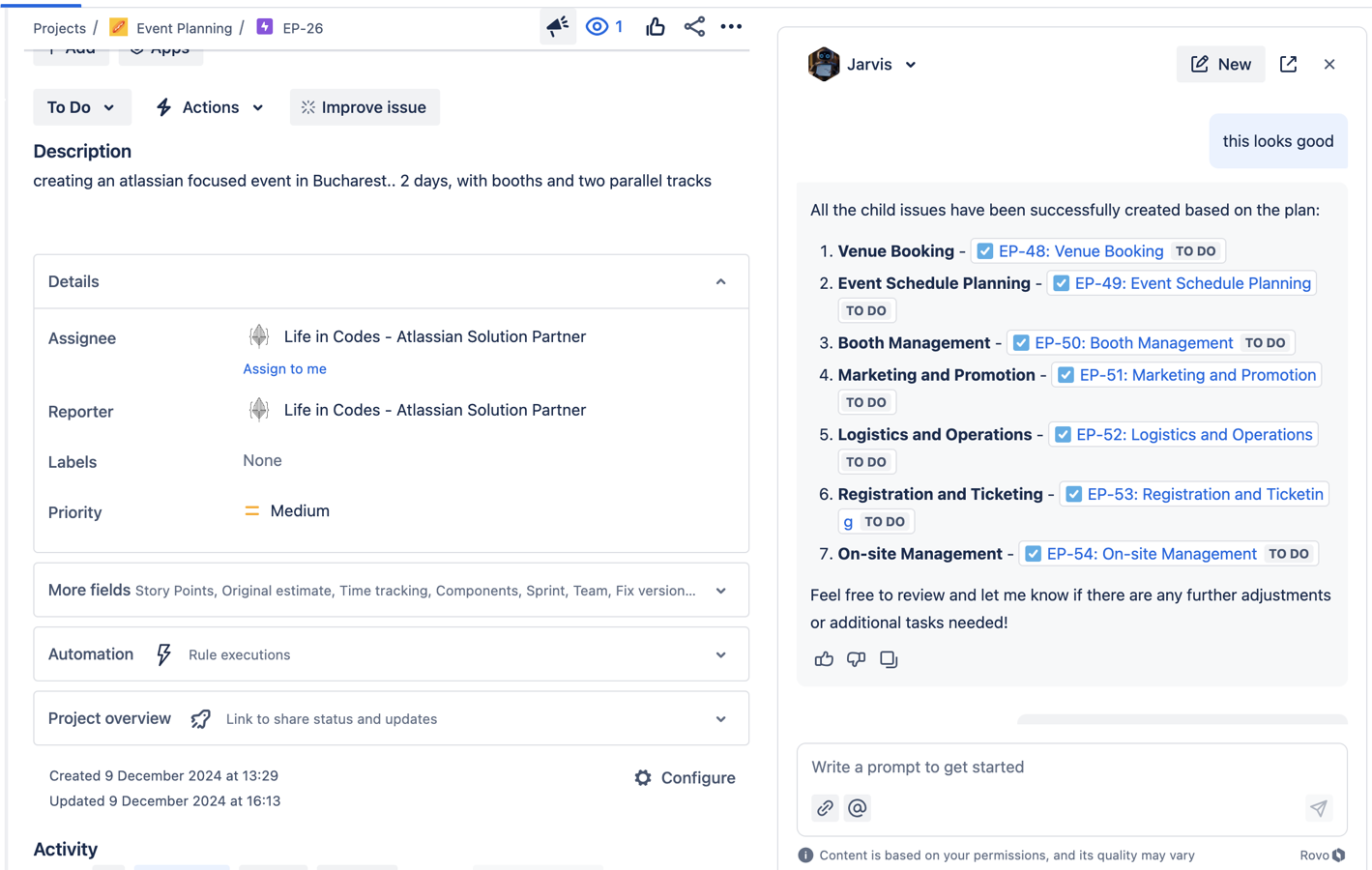This screenshot has width=1372, height=870.
Task: Click the Reporter avatar icon
Action: click(x=258, y=410)
